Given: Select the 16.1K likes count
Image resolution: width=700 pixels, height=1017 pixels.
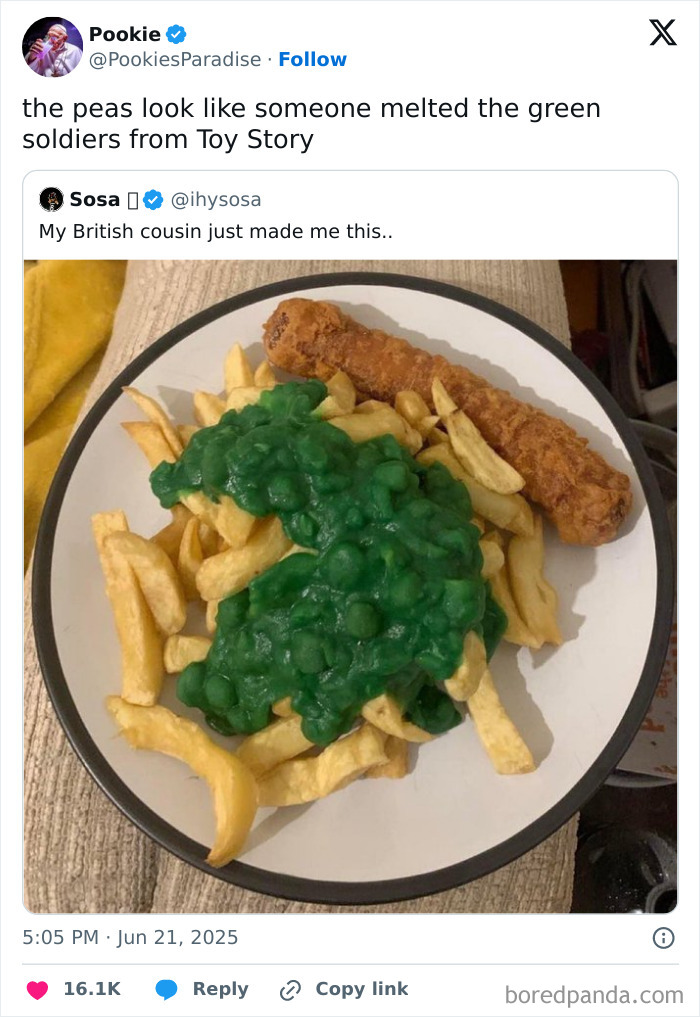Looking at the screenshot, I should click(92, 989).
